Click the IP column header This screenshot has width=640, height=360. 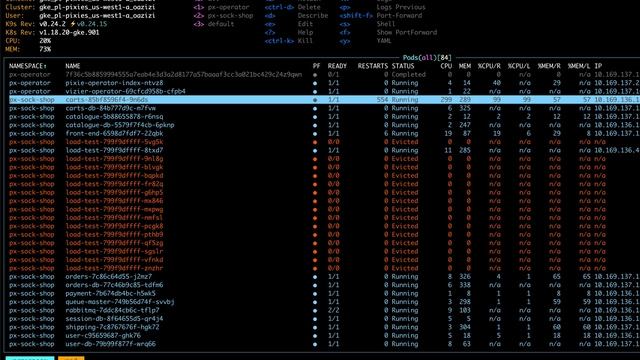(x=598, y=66)
